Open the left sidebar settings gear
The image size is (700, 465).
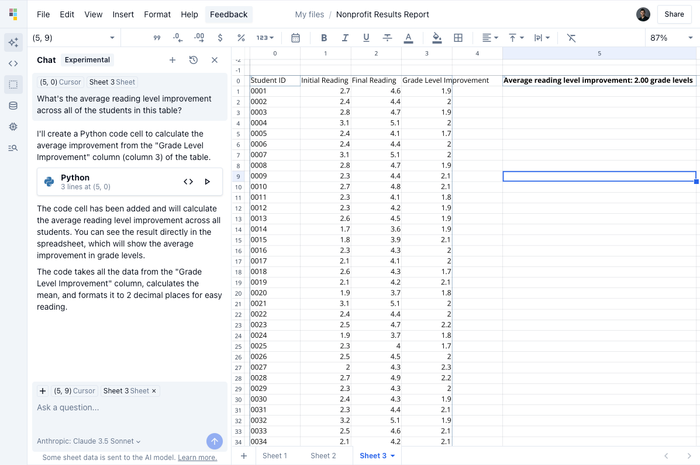click(x=13, y=127)
